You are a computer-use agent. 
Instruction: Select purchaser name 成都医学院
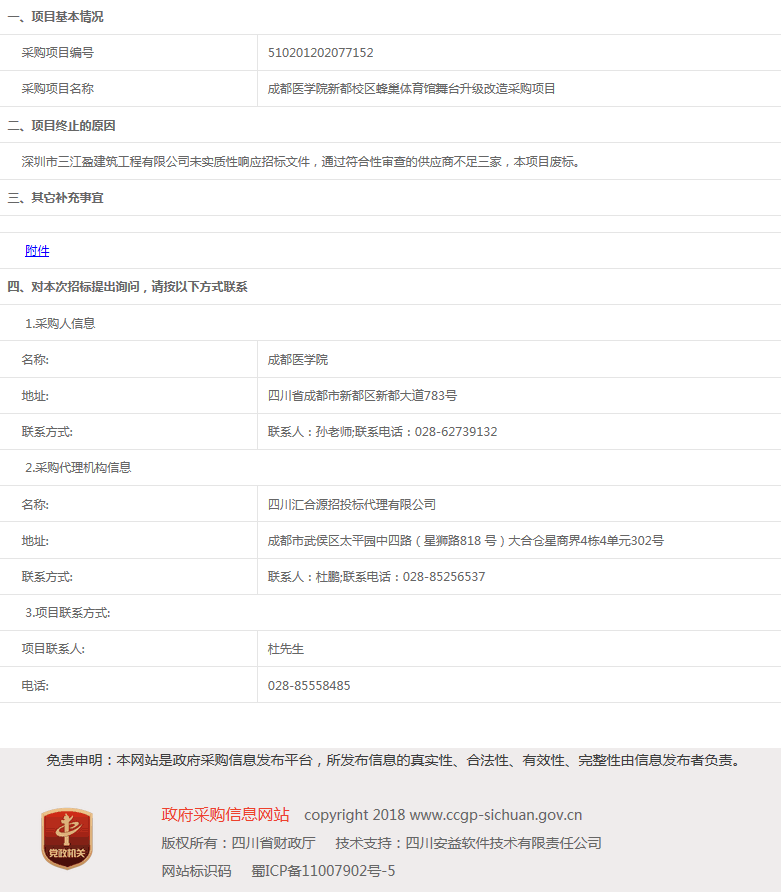[x=298, y=360]
